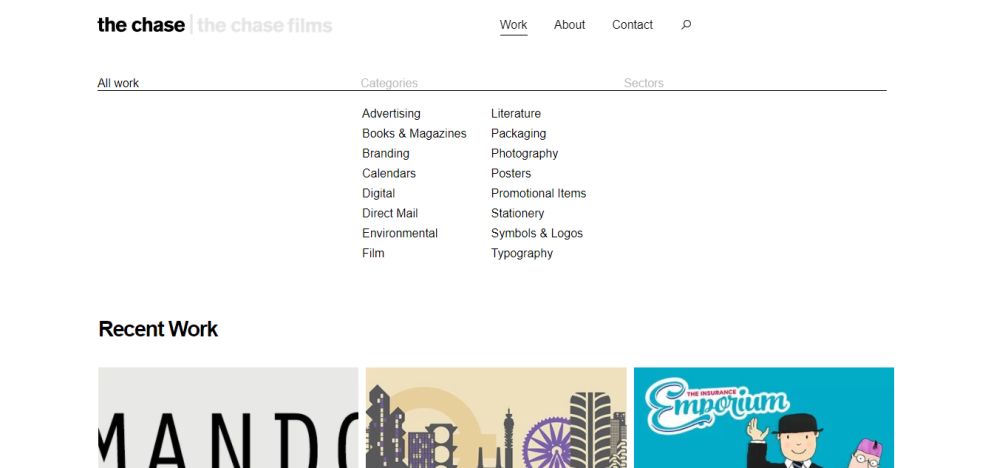Filter work by Books & Magazines
Viewport: 988px width, 468px height.
(x=414, y=134)
